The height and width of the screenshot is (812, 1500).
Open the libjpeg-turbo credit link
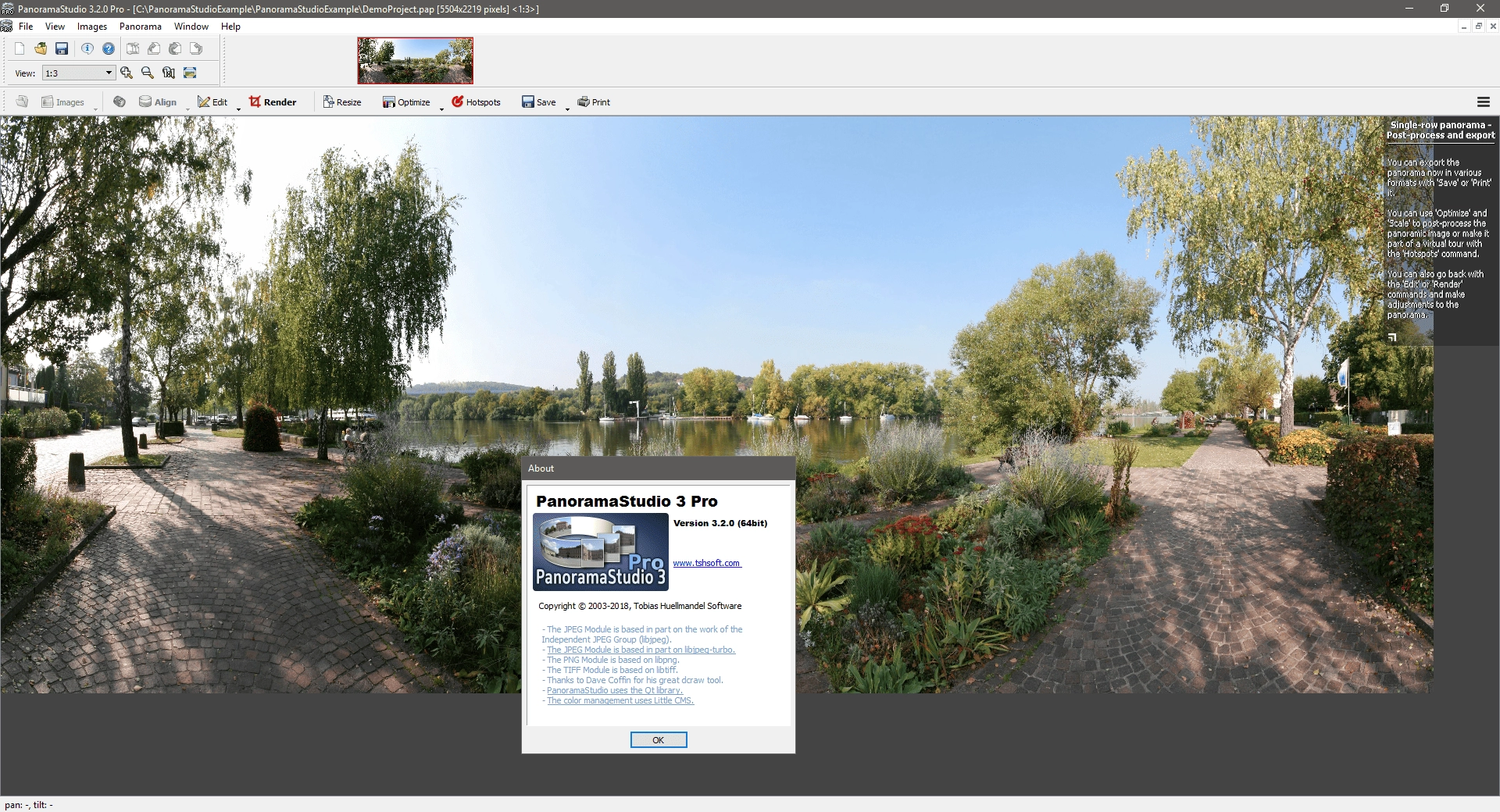[x=641, y=650]
